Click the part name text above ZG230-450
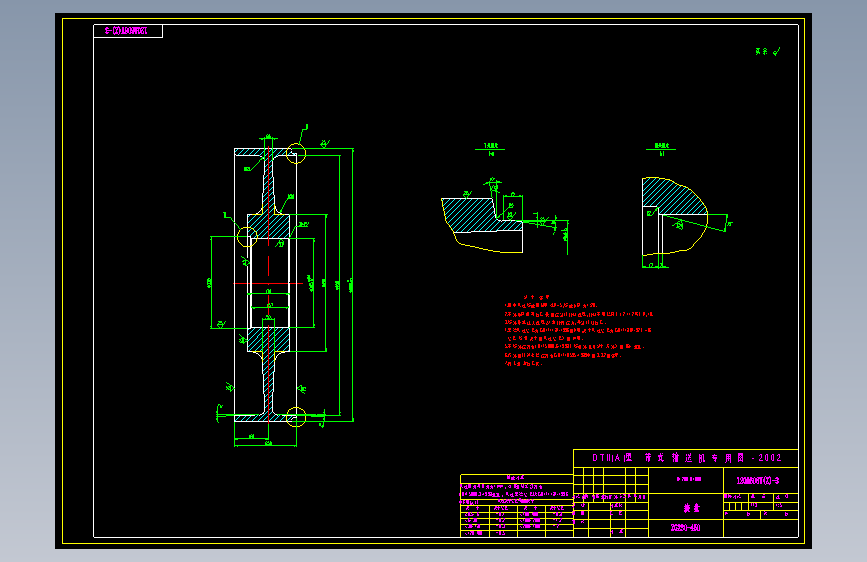The height and width of the screenshot is (562, 867). pyautogui.click(x=691, y=508)
